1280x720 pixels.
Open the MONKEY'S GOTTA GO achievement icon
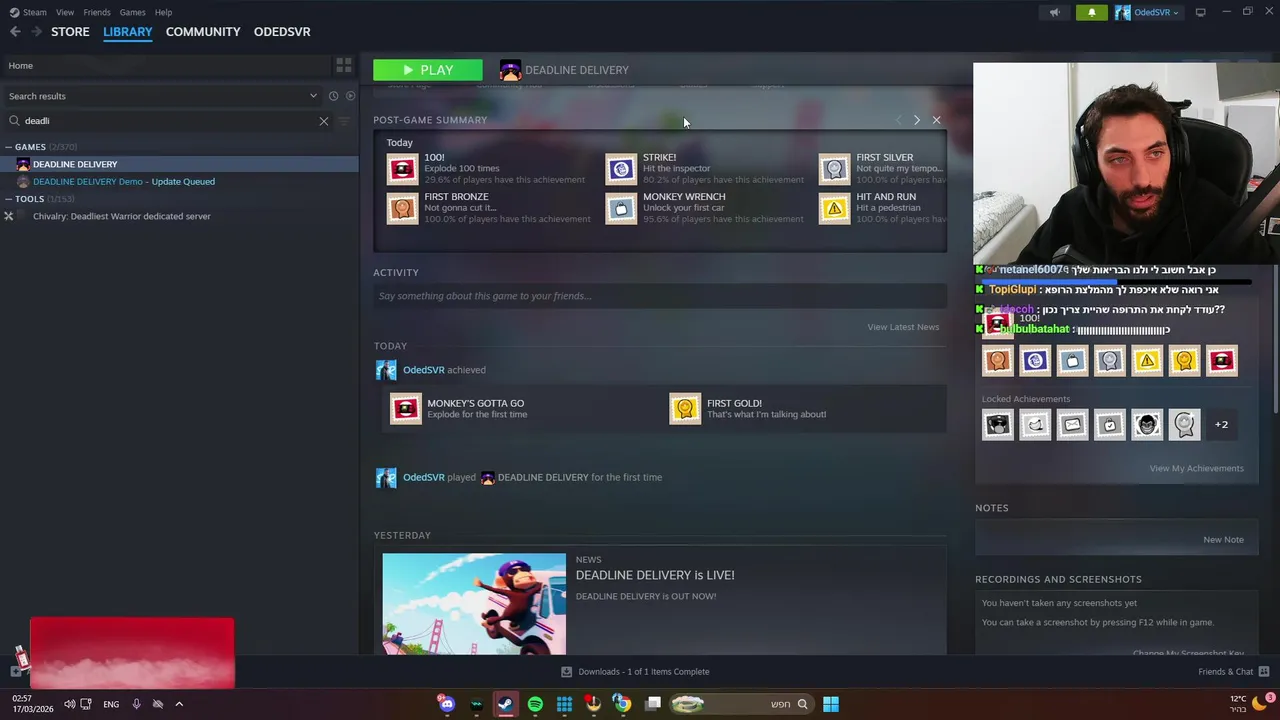point(405,409)
